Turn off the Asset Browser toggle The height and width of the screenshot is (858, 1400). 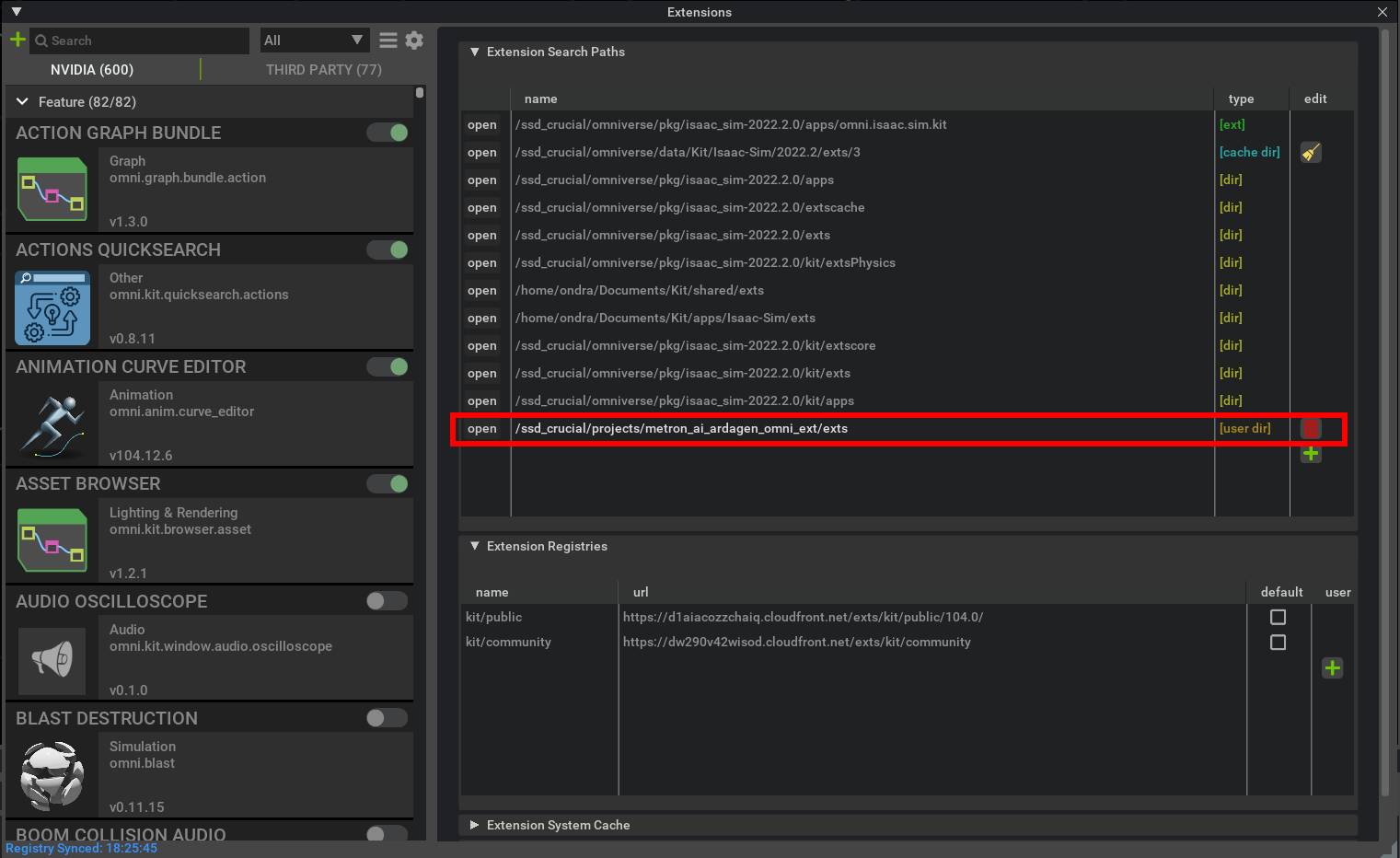pyautogui.click(x=388, y=483)
